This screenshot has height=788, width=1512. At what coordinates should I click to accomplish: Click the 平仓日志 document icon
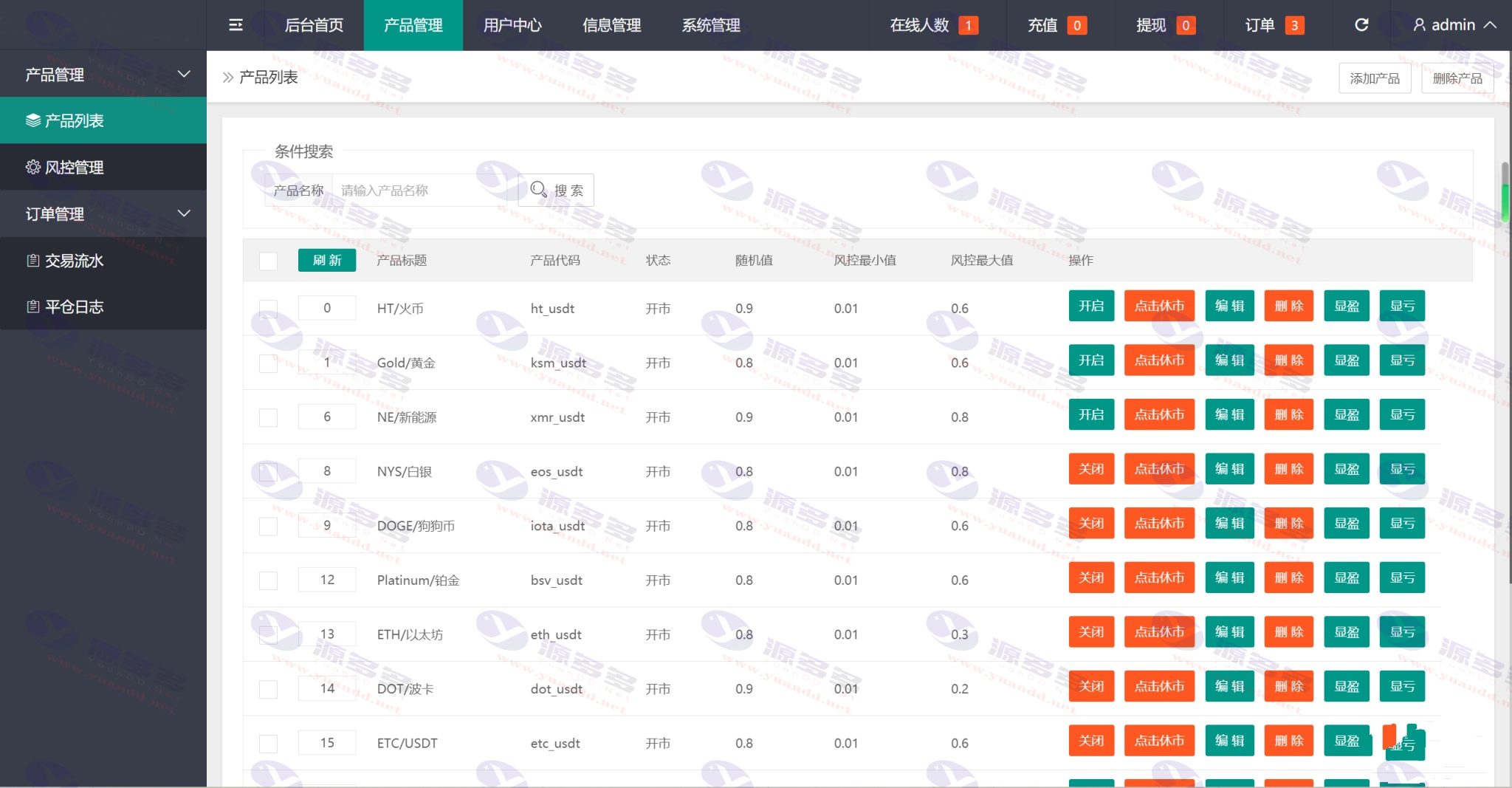pos(32,306)
